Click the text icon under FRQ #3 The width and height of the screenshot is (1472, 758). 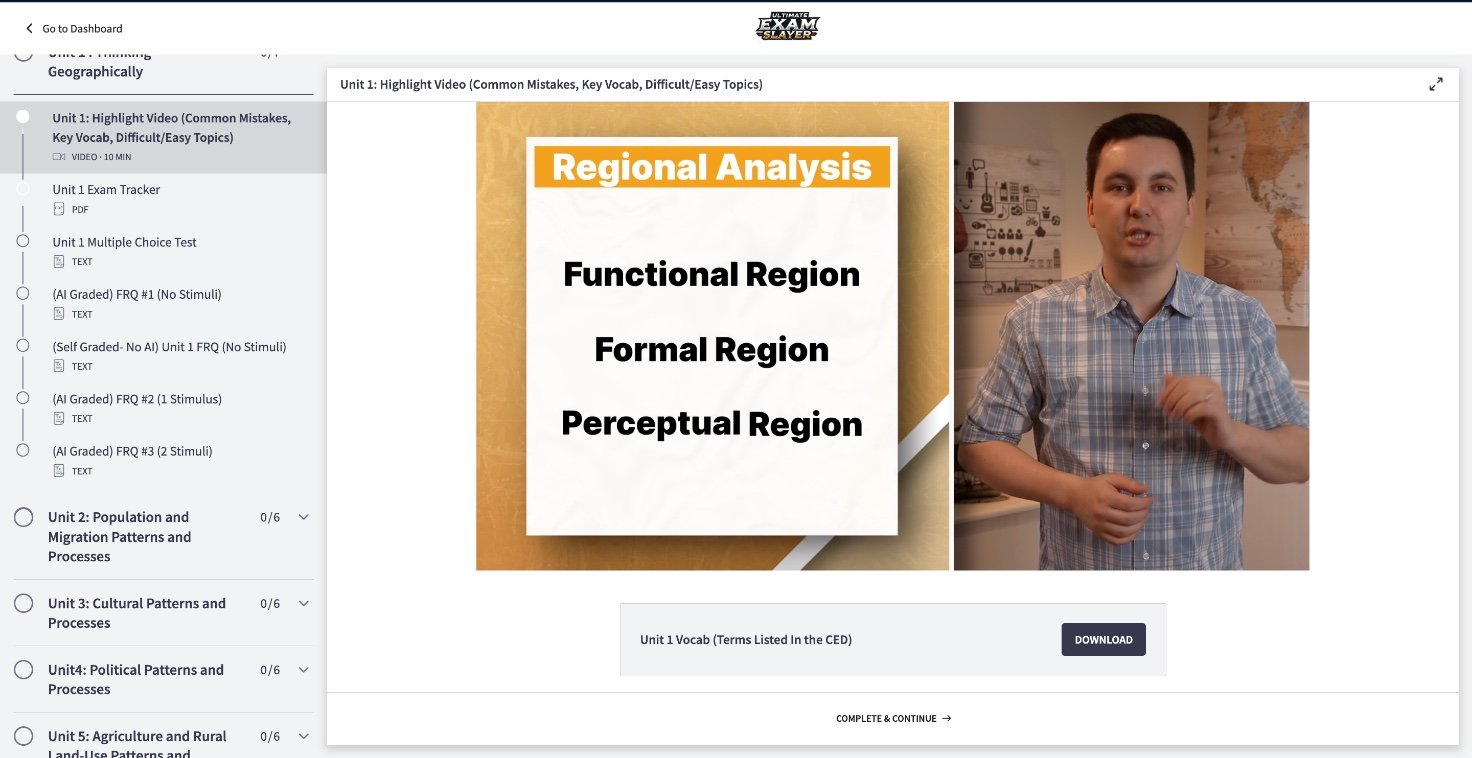click(59, 470)
